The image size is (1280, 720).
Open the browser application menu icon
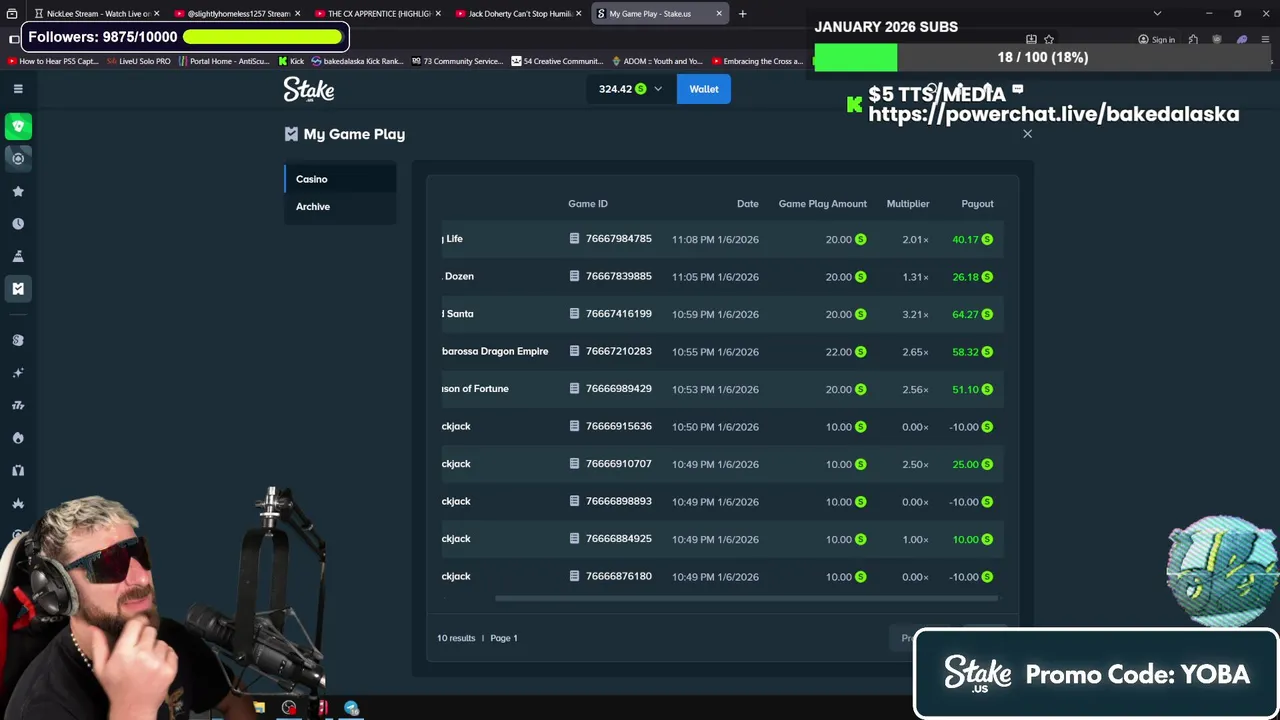[1265, 40]
